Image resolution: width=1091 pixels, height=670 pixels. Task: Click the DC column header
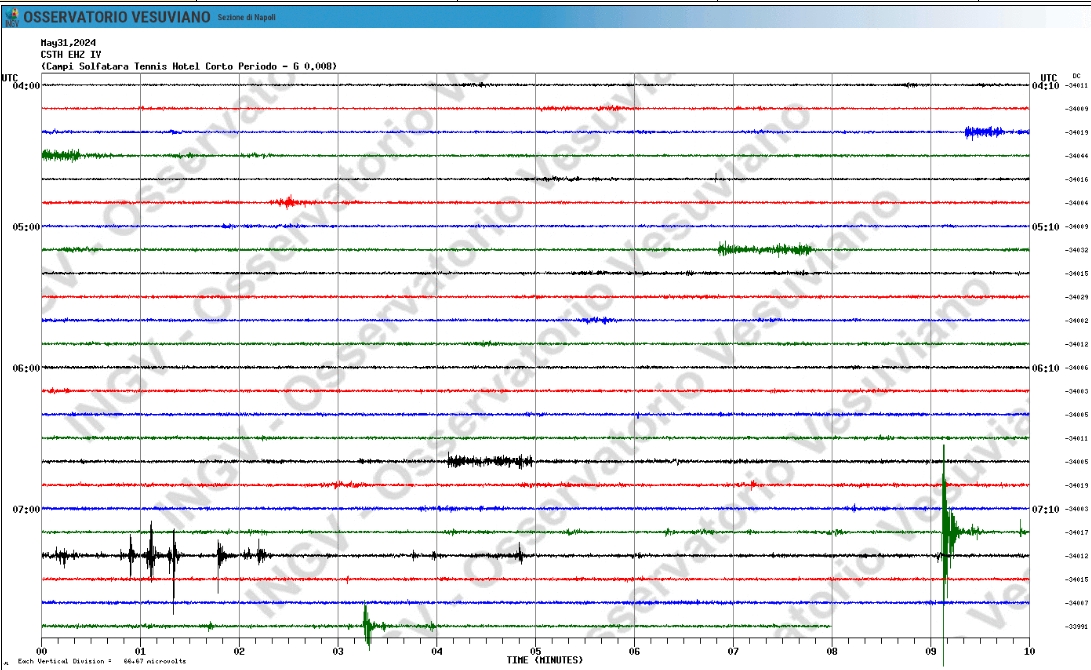[1076, 76]
